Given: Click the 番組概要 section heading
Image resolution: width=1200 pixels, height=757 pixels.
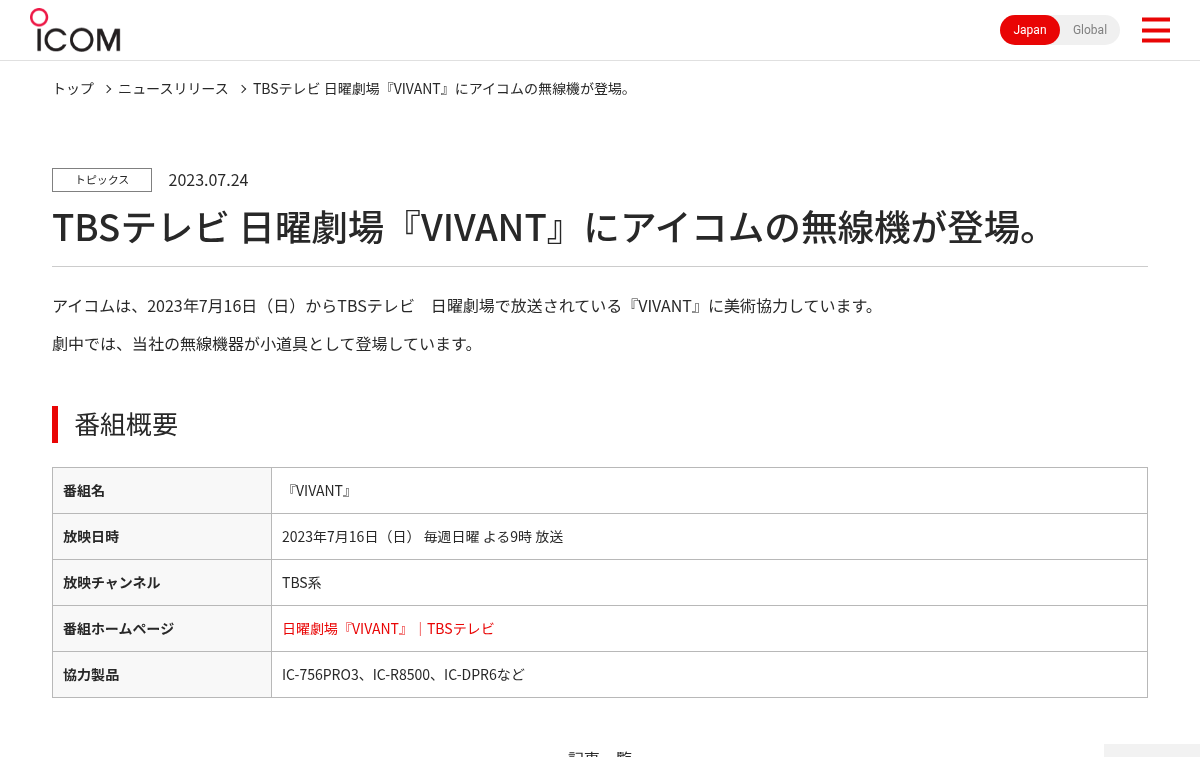Looking at the screenshot, I should pyautogui.click(x=126, y=424).
